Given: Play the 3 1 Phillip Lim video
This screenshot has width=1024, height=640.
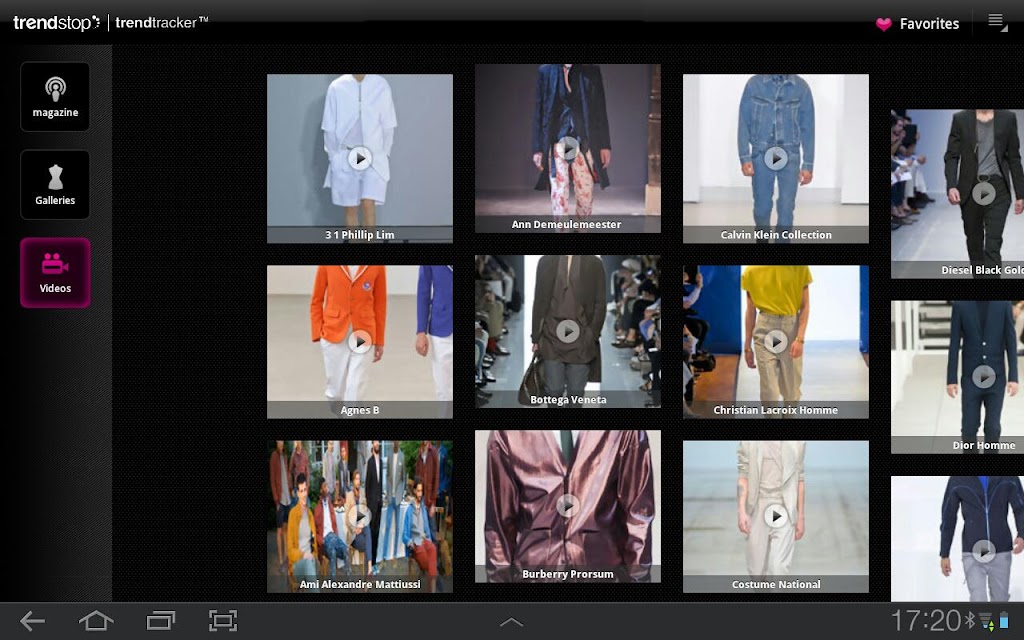Looking at the screenshot, I should (x=359, y=159).
